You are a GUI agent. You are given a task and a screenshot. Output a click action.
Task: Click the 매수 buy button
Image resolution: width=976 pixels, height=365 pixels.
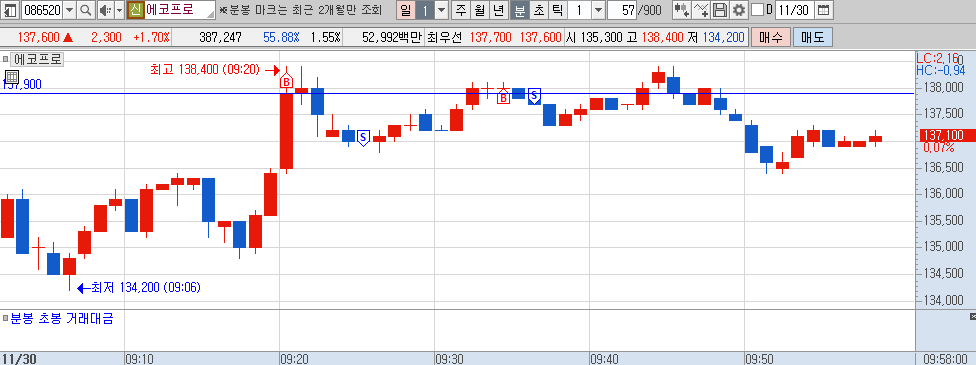point(771,37)
